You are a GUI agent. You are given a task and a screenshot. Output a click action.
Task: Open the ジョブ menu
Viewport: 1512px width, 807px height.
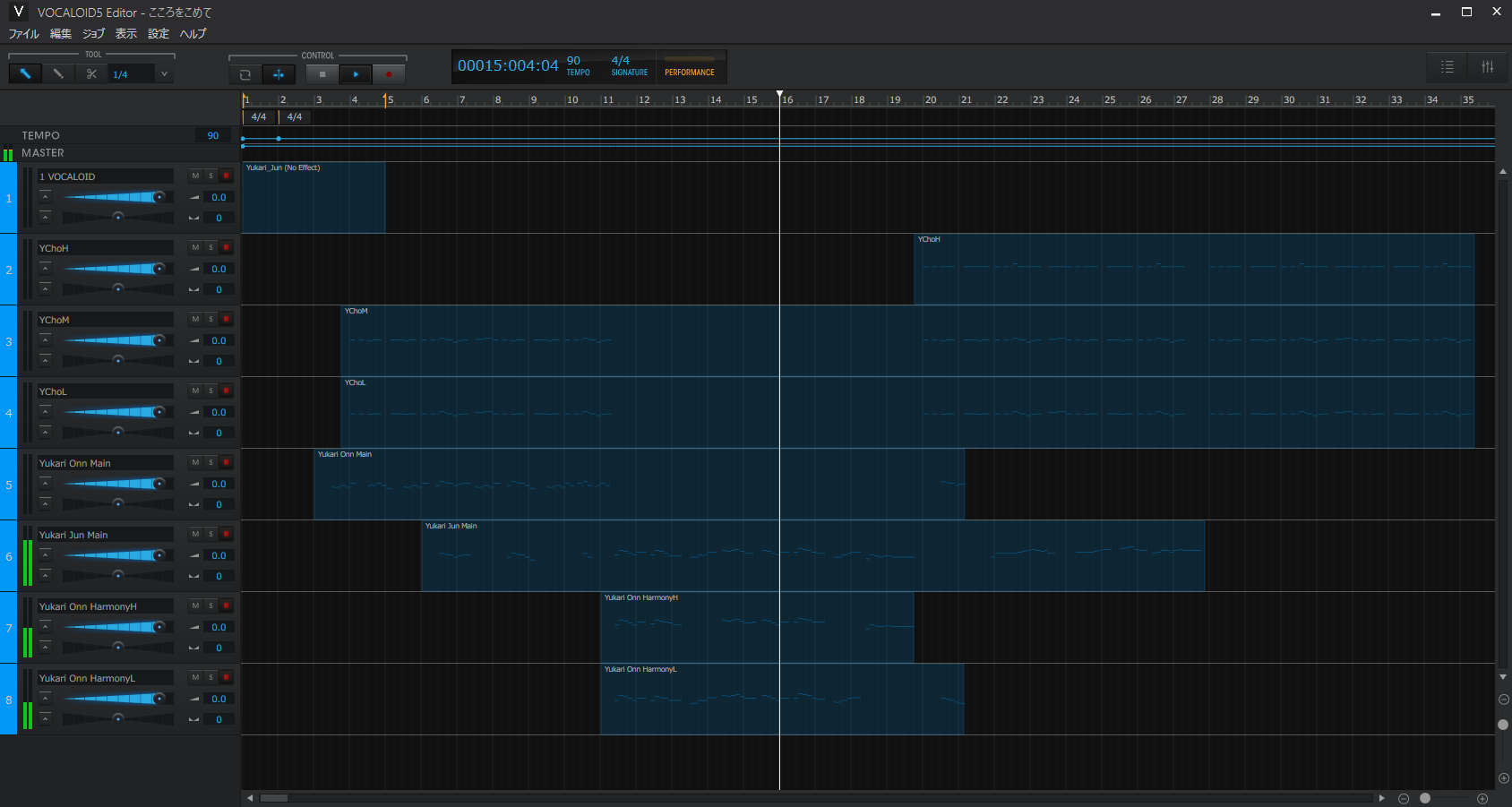[x=93, y=34]
